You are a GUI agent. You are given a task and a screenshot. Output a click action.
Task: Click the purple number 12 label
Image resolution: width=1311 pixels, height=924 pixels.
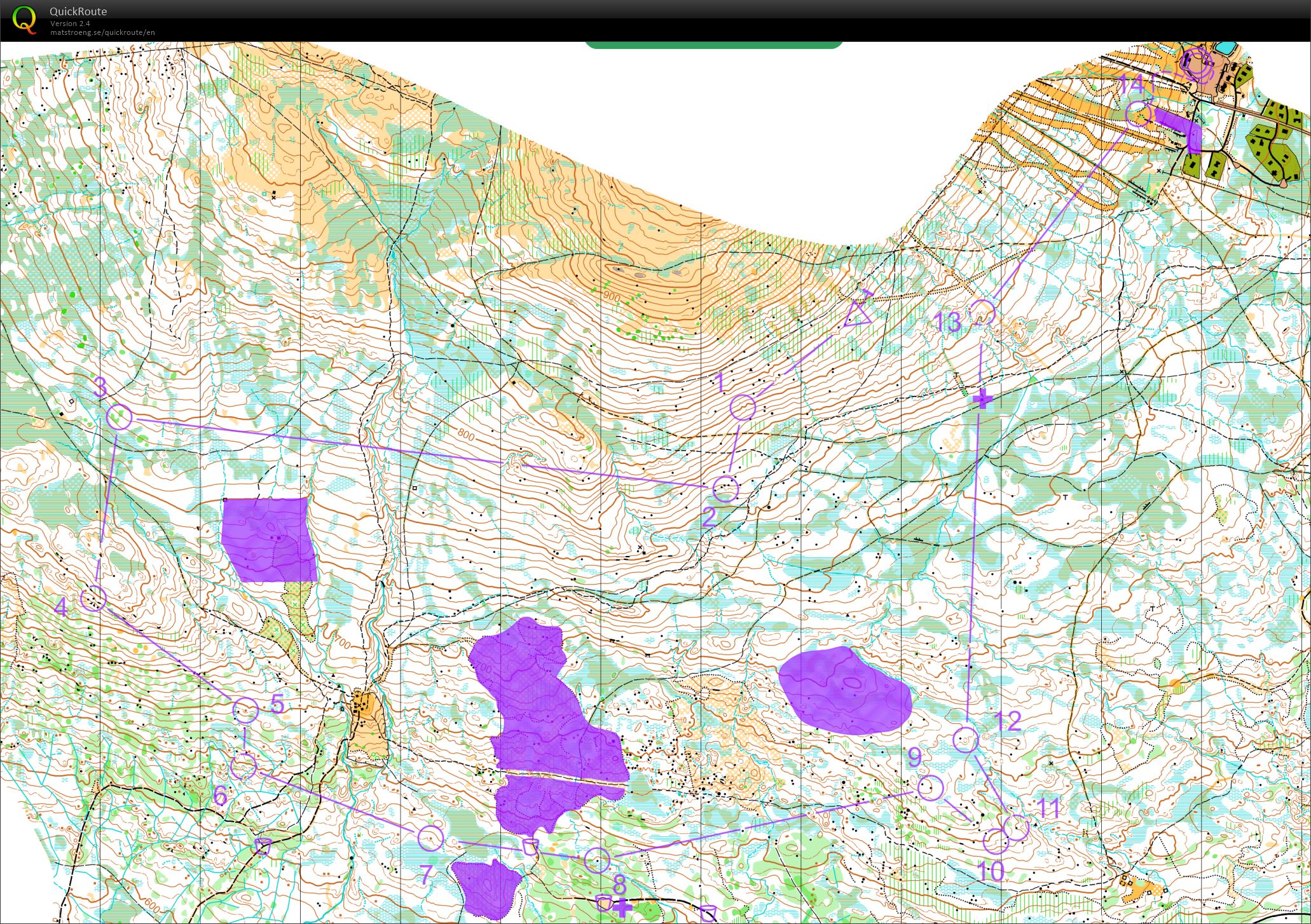point(1007,721)
